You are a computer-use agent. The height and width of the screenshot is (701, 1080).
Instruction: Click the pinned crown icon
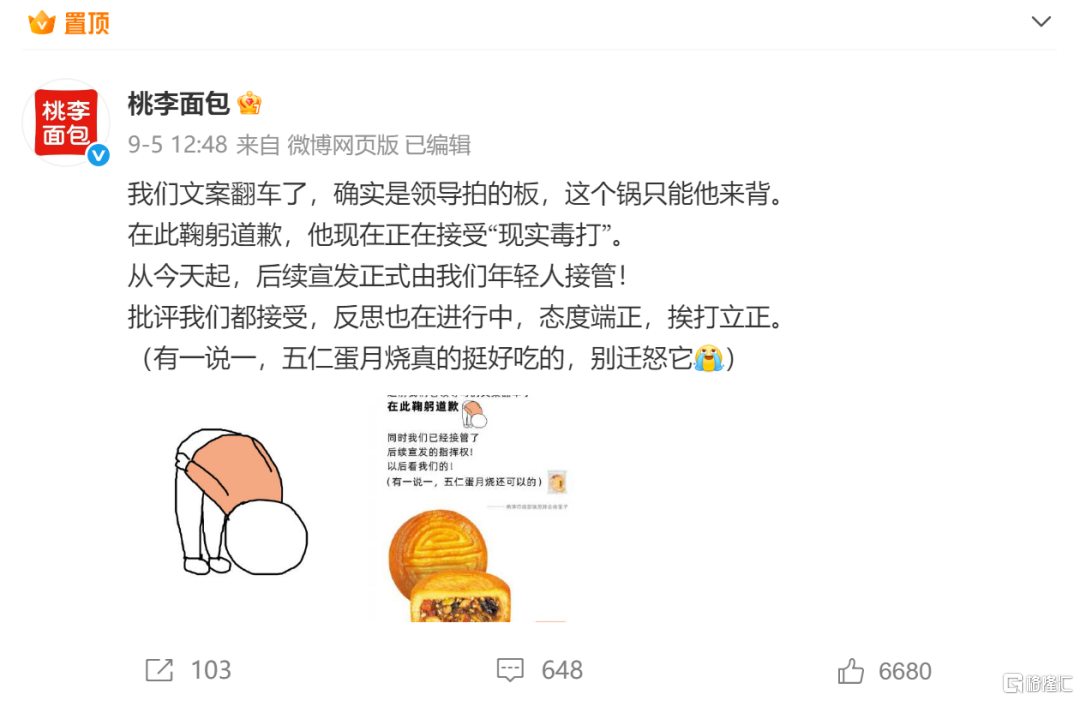[42, 23]
